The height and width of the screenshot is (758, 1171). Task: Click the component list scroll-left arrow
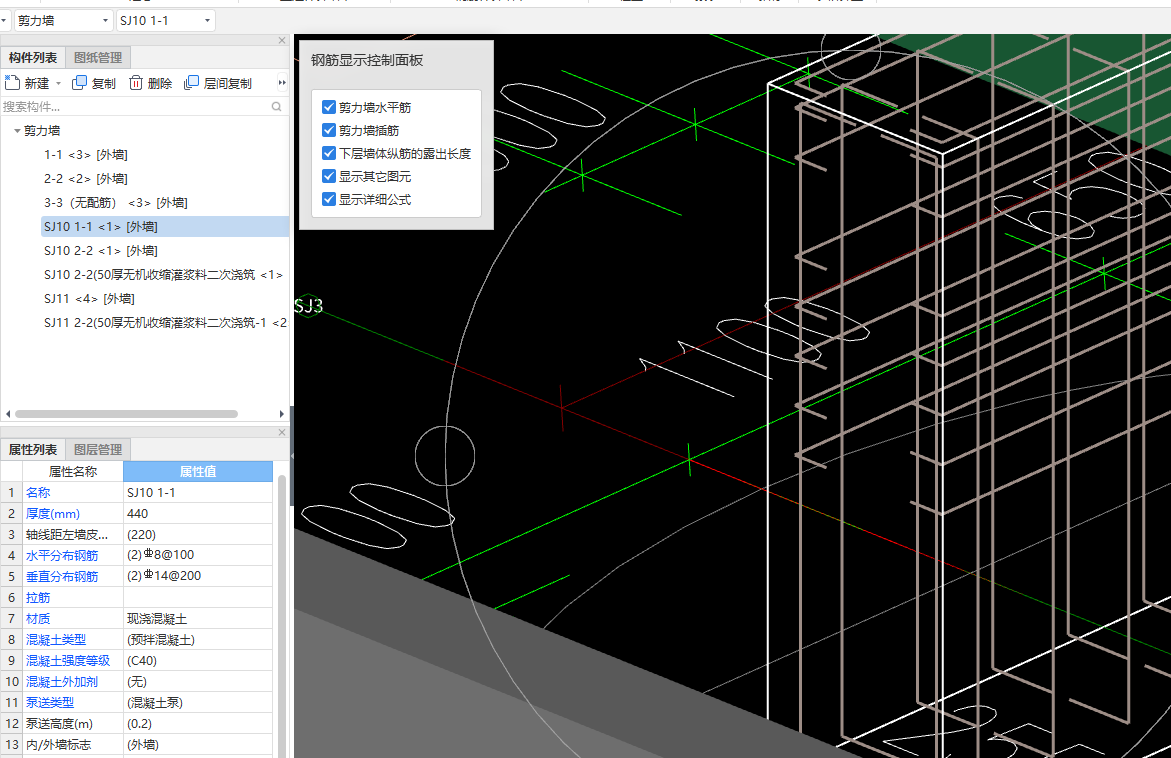8,414
